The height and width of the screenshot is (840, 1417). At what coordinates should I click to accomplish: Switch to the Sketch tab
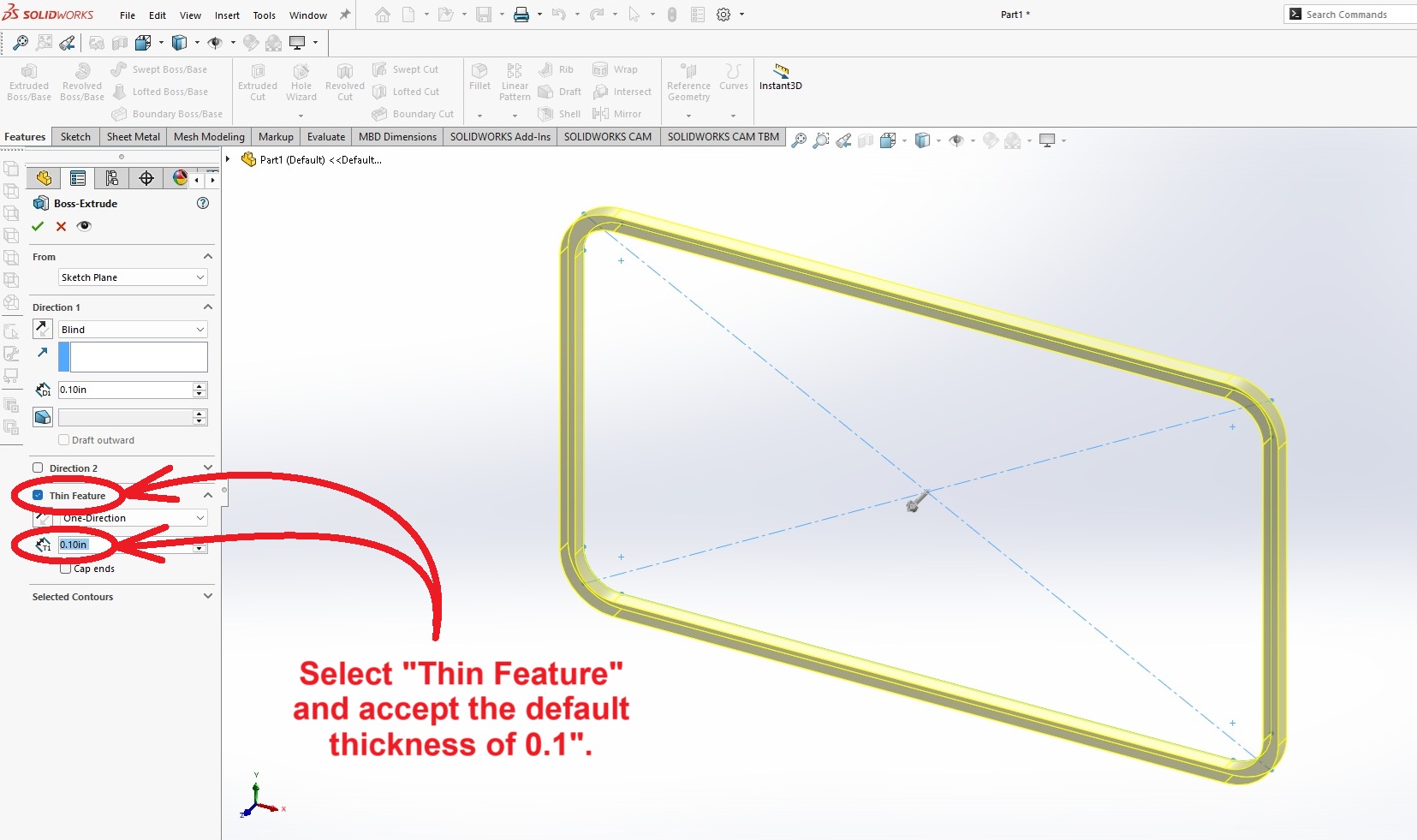[75, 137]
